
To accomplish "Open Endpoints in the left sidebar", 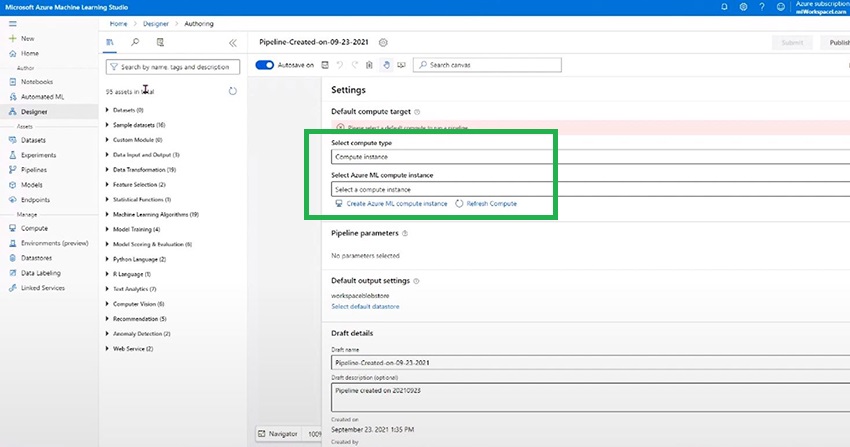I will coord(35,199).
